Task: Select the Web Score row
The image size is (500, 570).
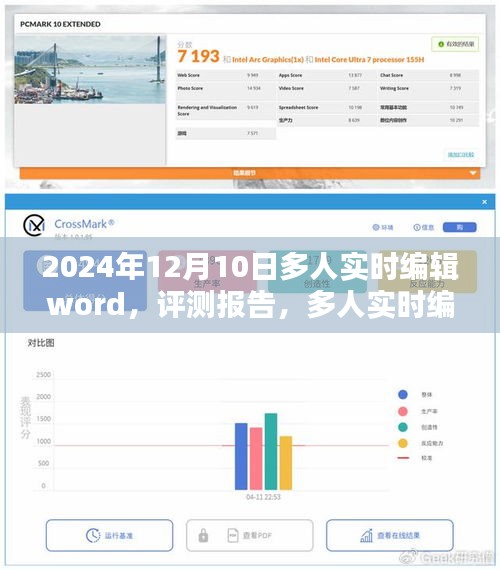Action: [x=226, y=75]
